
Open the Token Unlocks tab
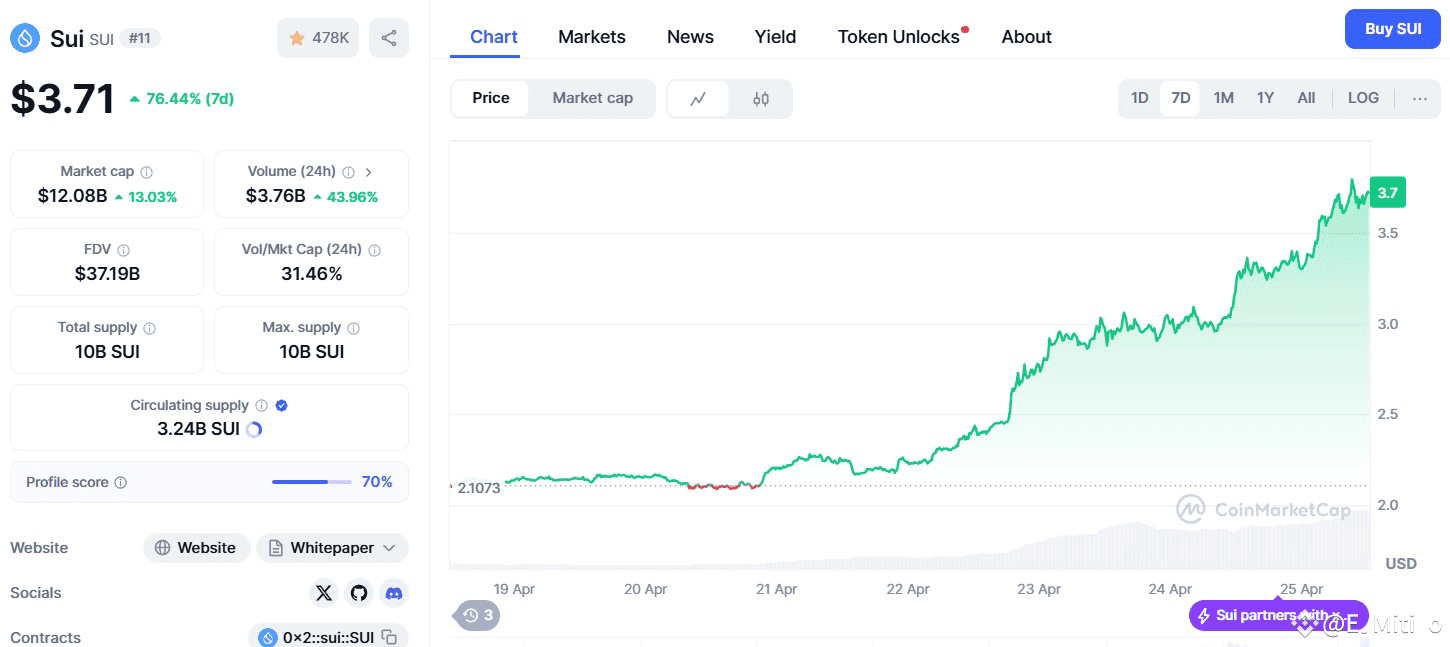899,37
